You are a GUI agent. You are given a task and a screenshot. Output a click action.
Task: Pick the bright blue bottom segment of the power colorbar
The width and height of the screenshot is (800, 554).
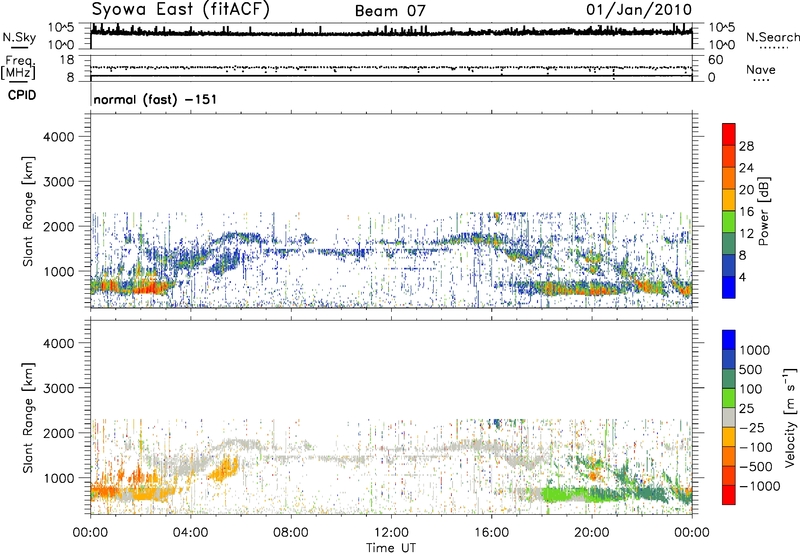pos(729,287)
